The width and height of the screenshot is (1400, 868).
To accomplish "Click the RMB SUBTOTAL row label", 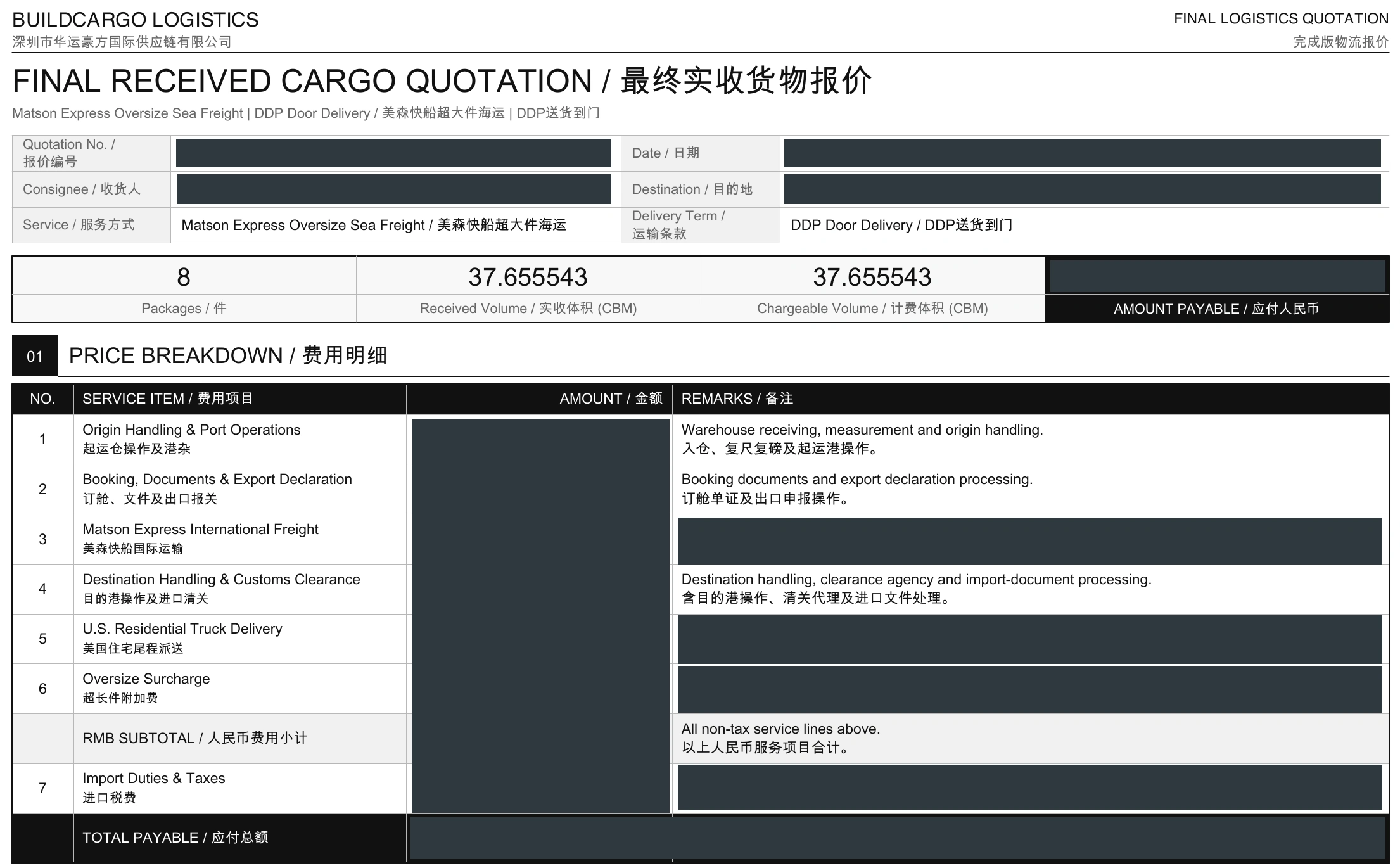I will click(x=195, y=738).
